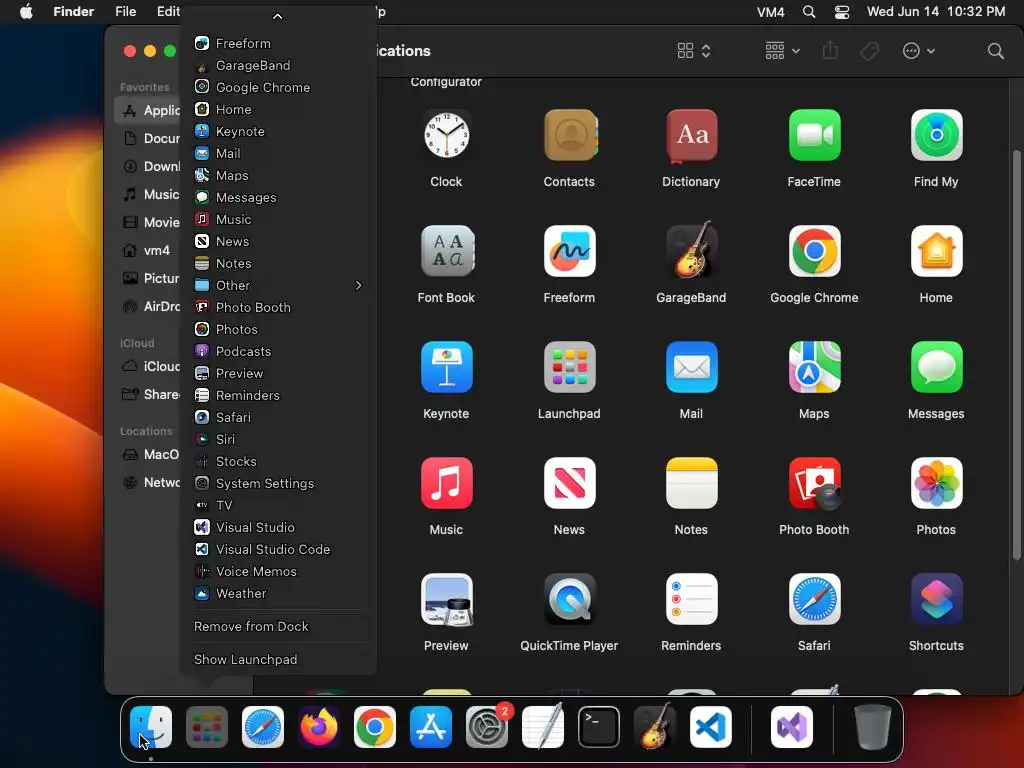Screen dimensions: 1024x768
Task: Click the Share toolbar icon
Action: (x=830, y=50)
